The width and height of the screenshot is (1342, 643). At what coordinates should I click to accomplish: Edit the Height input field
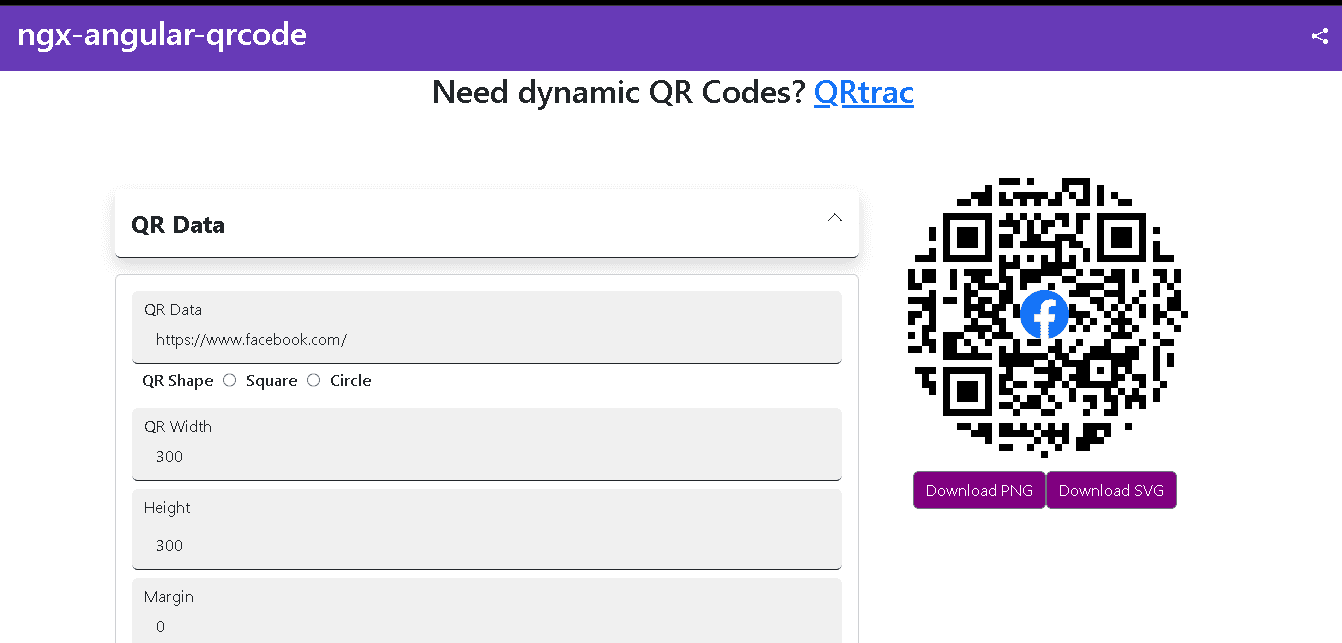point(487,529)
